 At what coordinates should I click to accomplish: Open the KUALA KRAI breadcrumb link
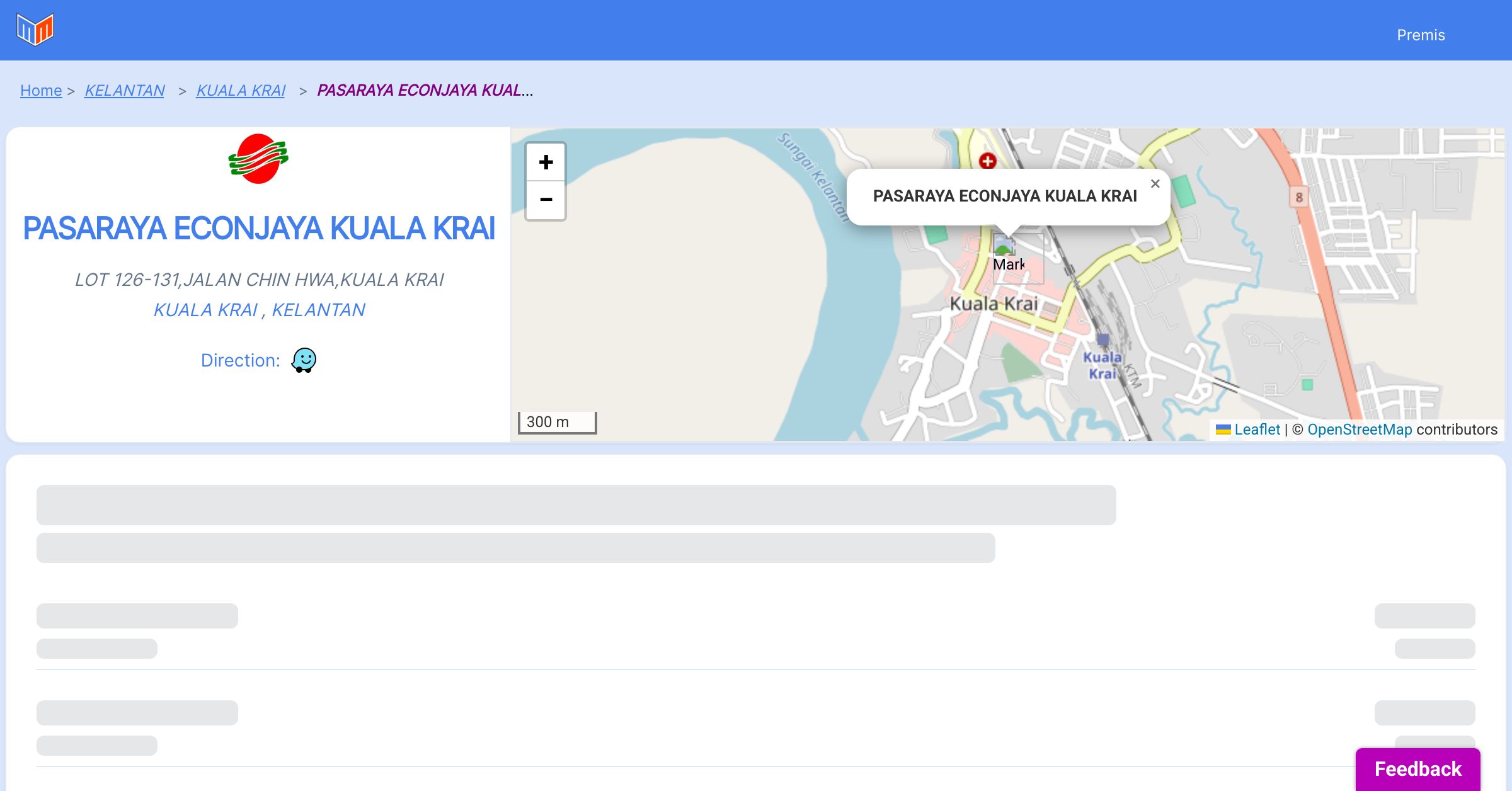(x=241, y=91)
